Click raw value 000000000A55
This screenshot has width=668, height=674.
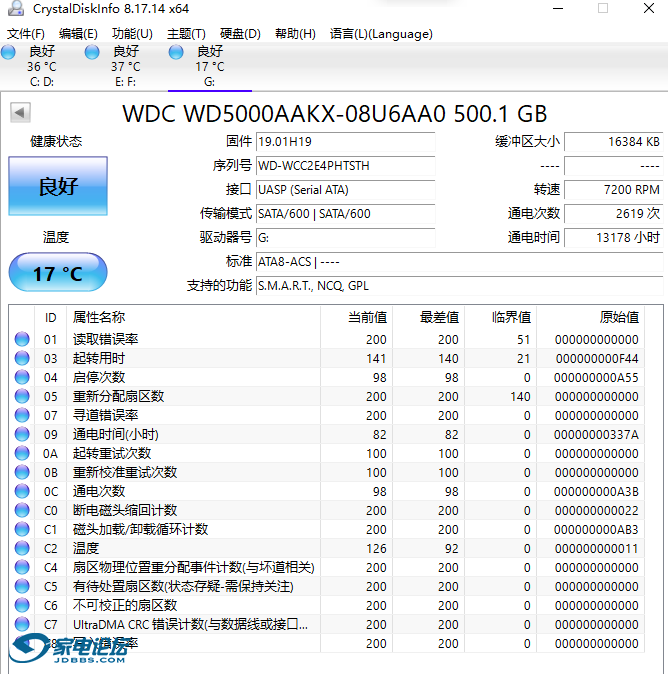[596, 377]
